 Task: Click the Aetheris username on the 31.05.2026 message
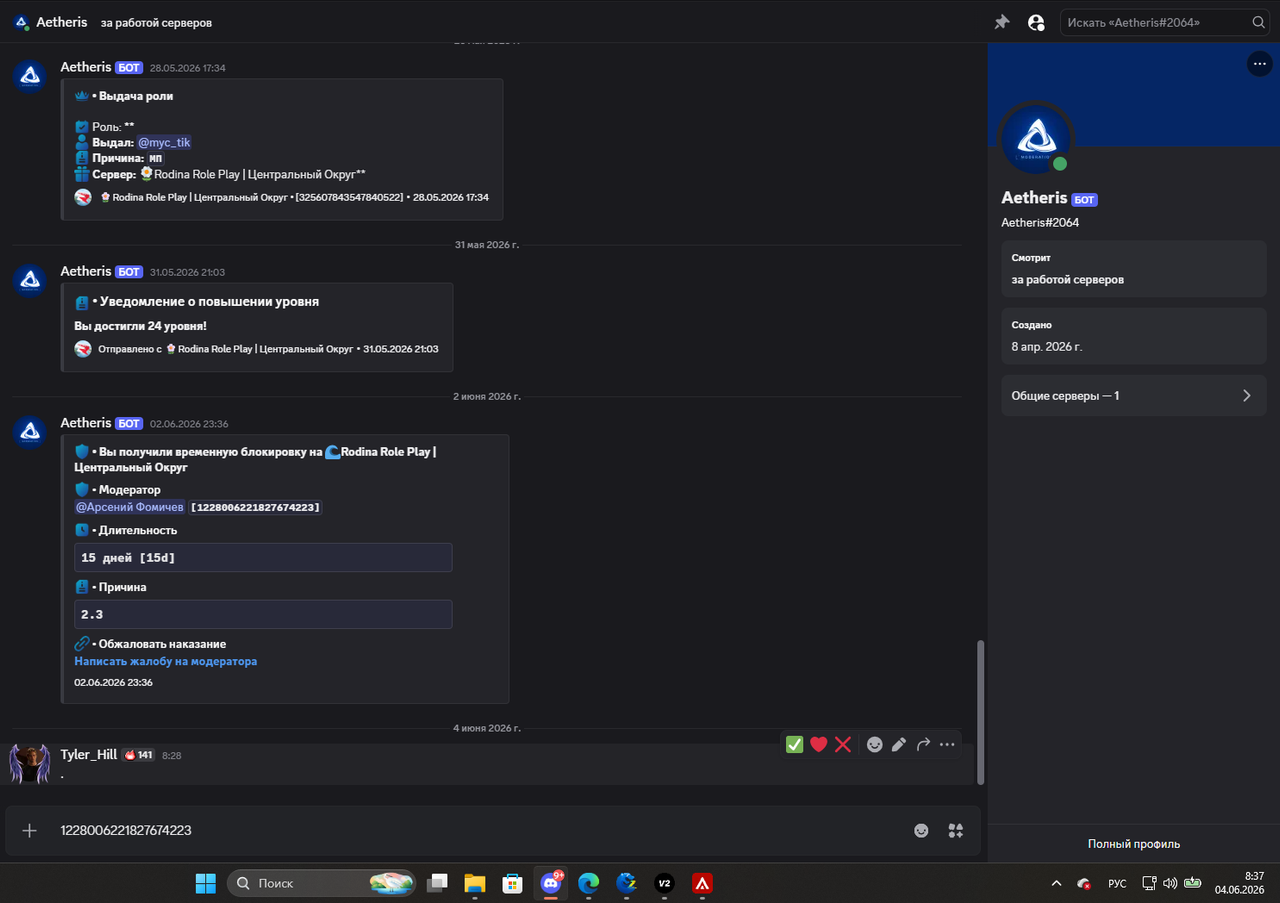click(x=86, y=271)
